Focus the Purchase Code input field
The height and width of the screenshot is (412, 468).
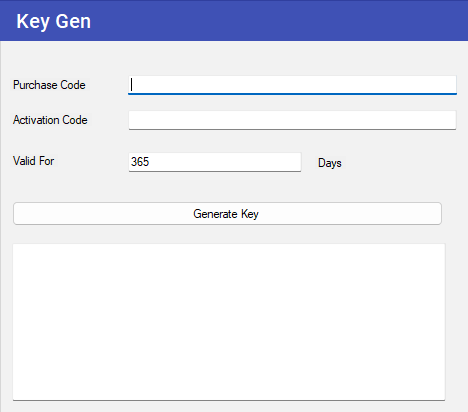click(x=292, y=85)
